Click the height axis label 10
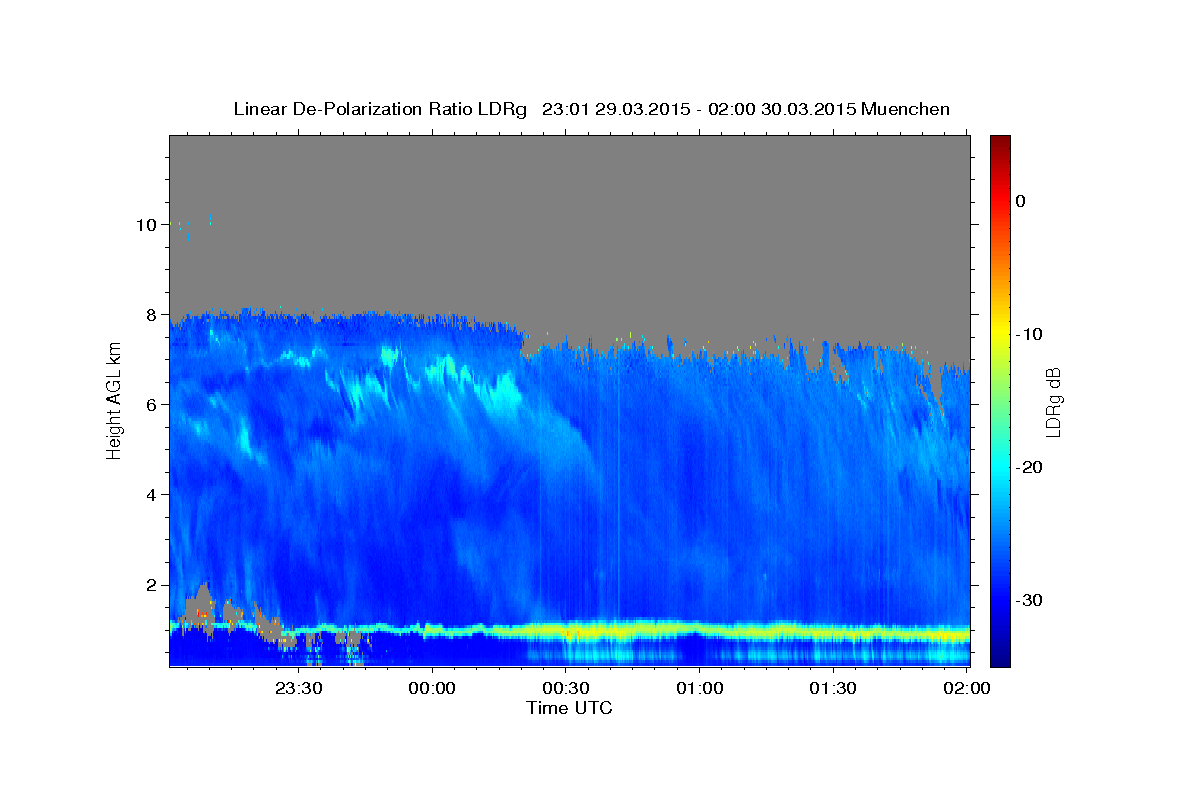The width and height of the screenshot is (1200, 800). [x=147, y=225]
